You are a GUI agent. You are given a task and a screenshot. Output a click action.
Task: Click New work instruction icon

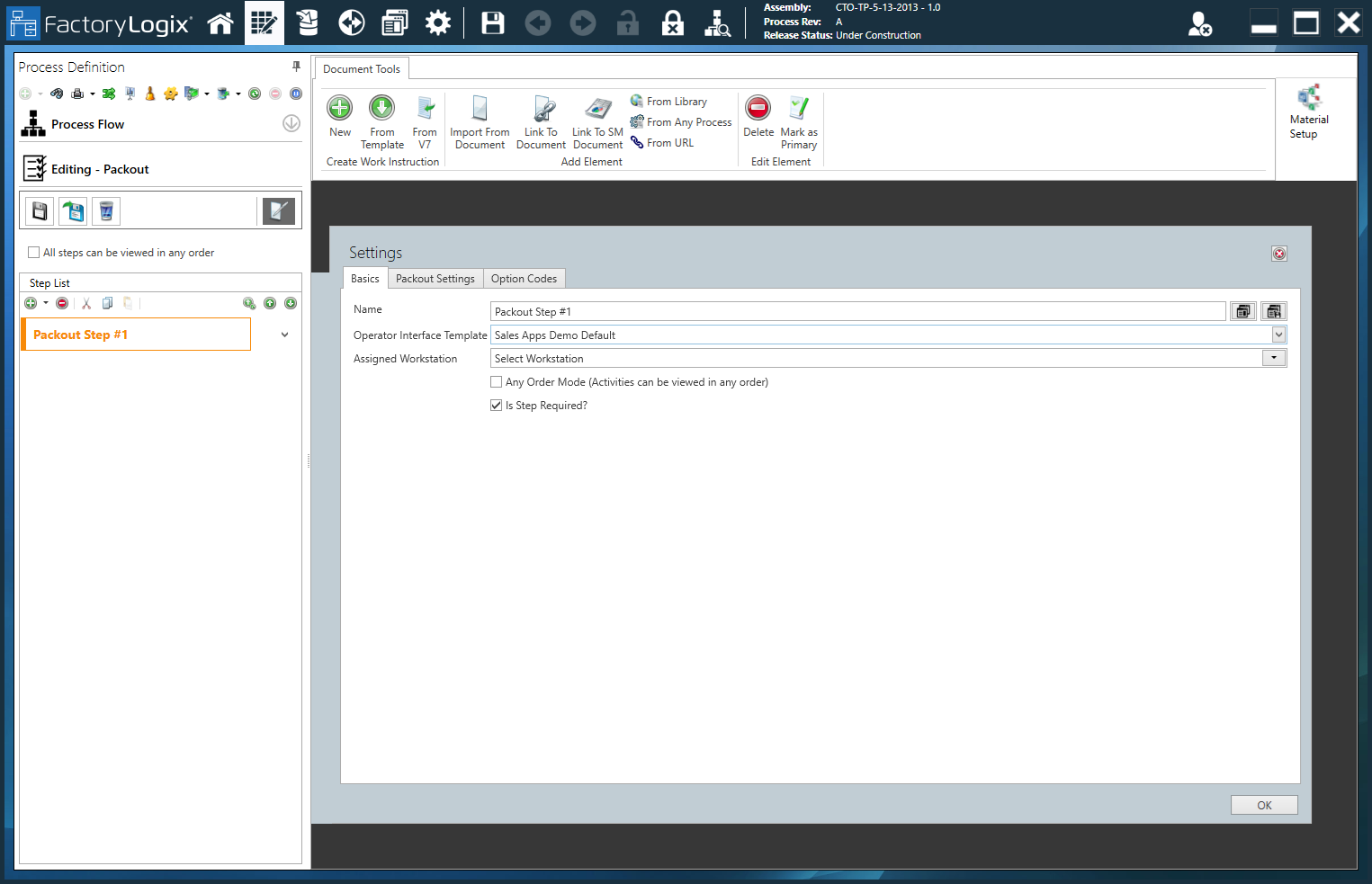pos(340,109)
